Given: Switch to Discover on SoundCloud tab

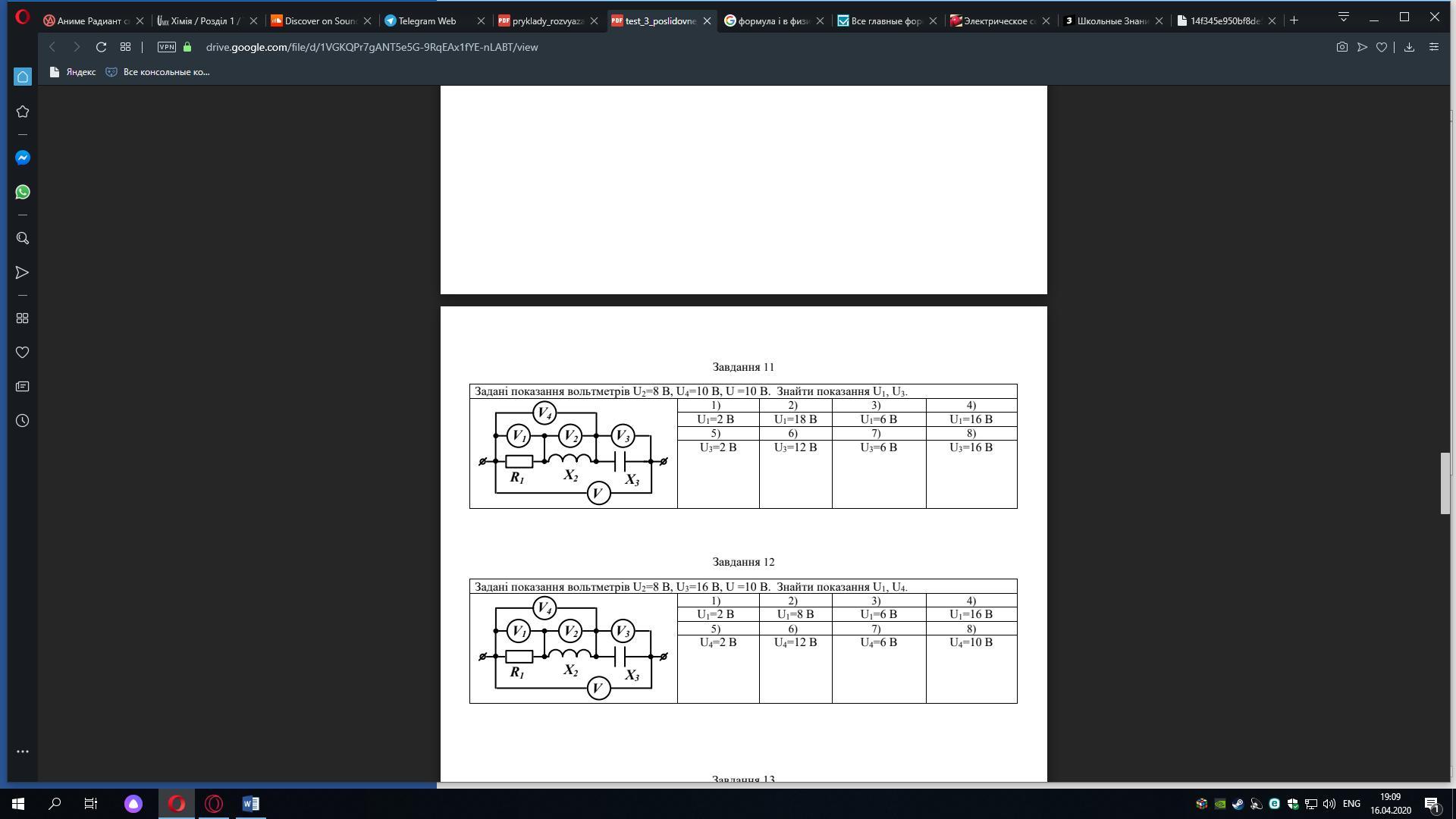Looking at the screenshot, I should (320, 21).
